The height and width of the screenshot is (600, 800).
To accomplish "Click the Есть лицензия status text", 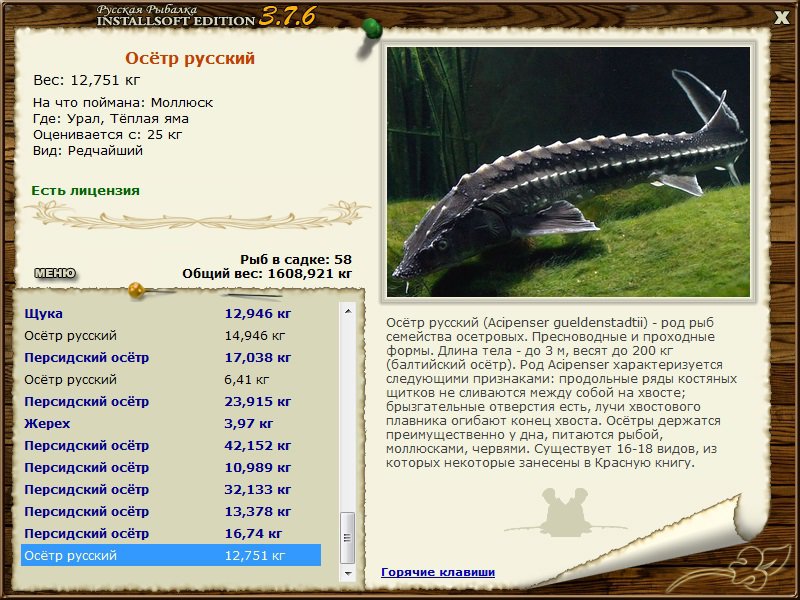I will (x=85, y=191).
